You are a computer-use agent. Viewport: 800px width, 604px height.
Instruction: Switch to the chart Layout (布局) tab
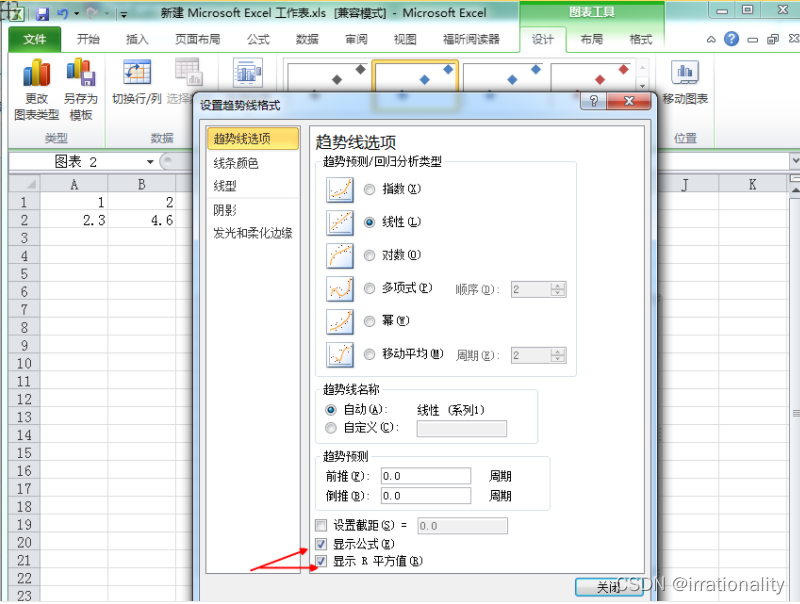coord(591,39)
